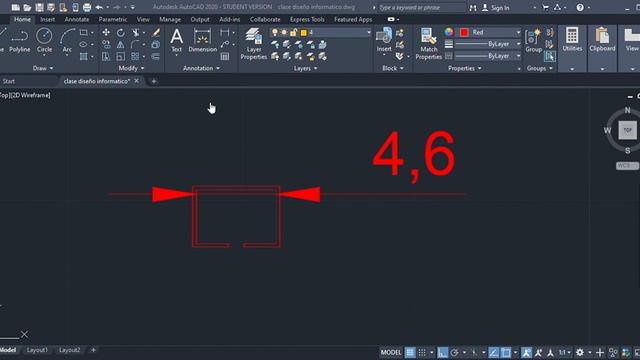Select the Circle drawing tool
The width and height of the screenshot is (640, 360).
[44, 40]
